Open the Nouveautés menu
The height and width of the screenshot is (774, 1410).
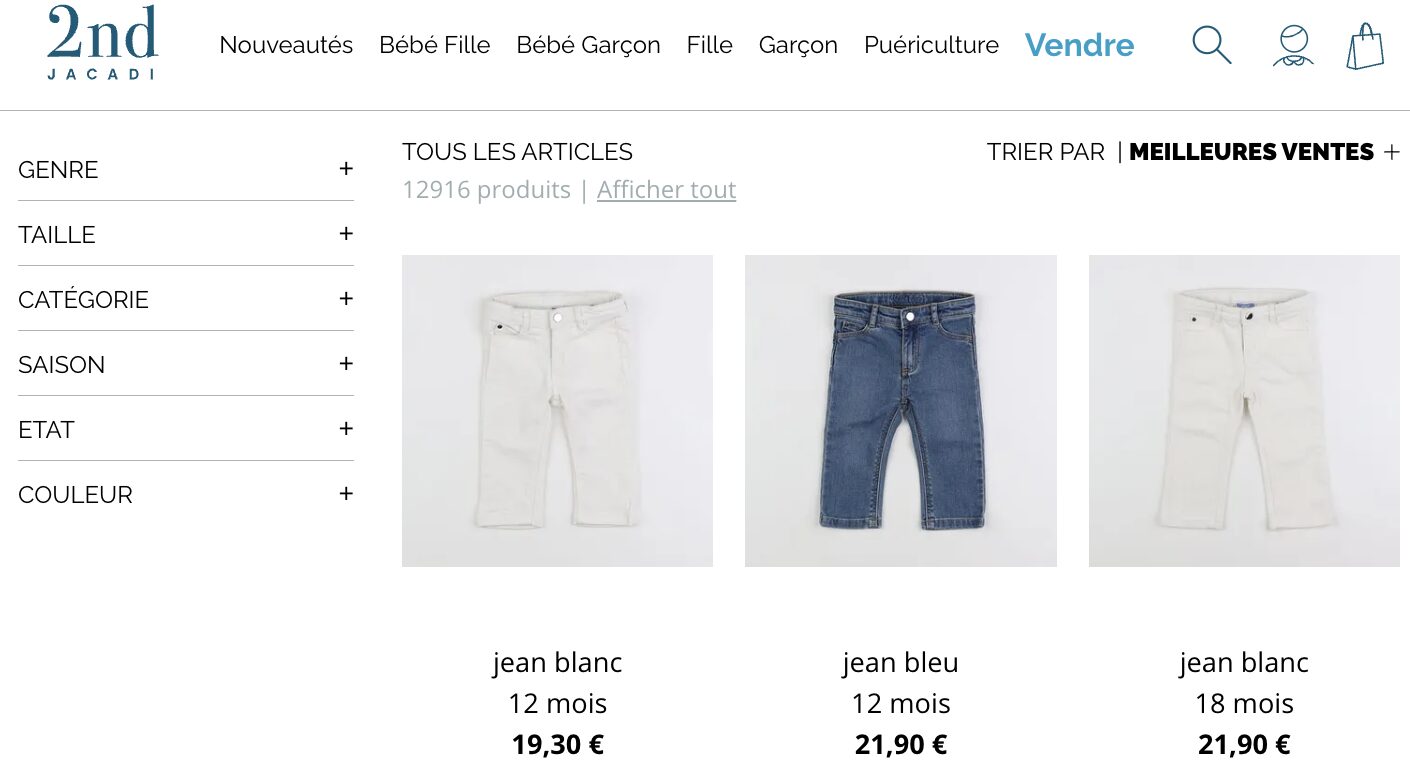click(x=286, y=45)
